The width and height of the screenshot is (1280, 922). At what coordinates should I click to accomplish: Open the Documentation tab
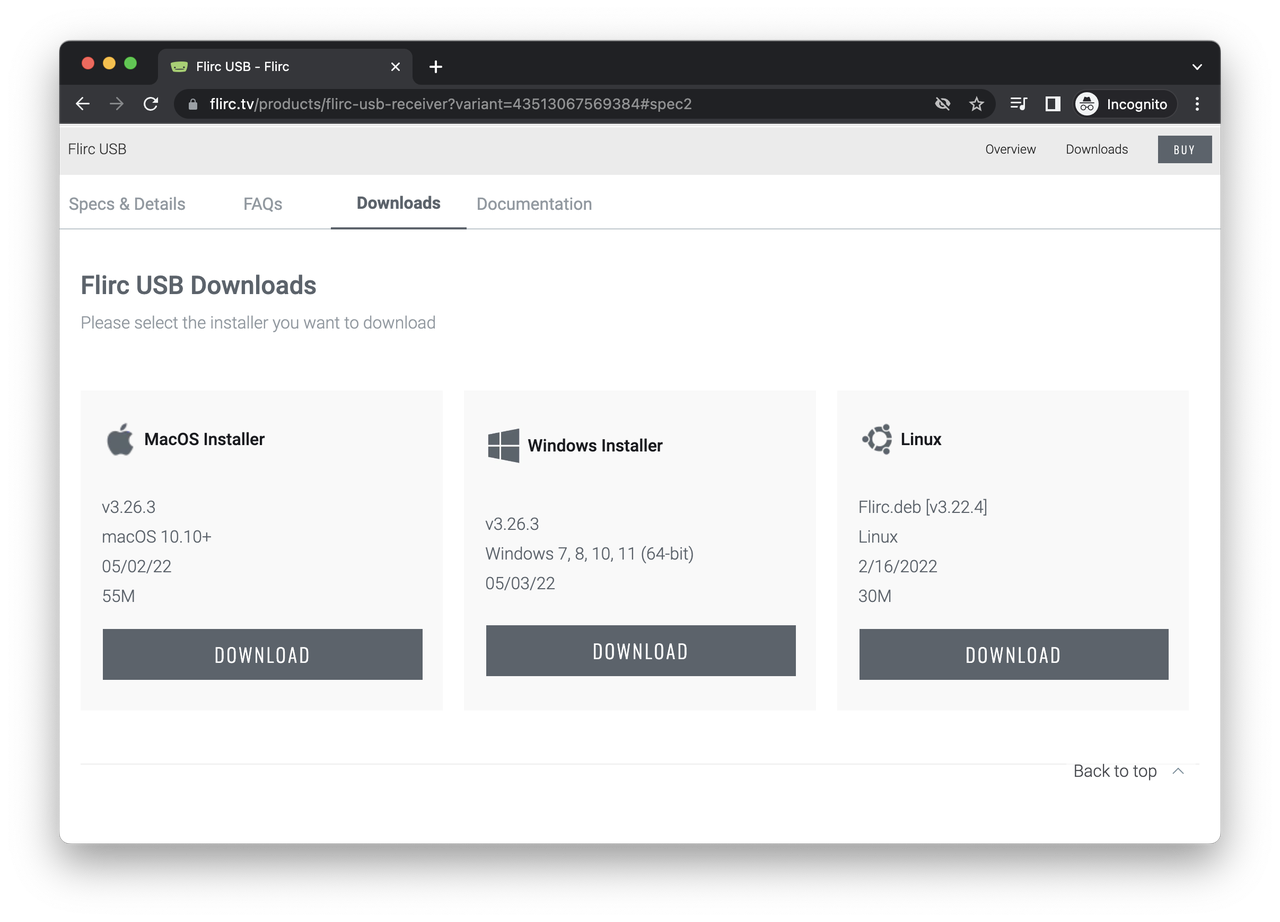click(534, 204)
